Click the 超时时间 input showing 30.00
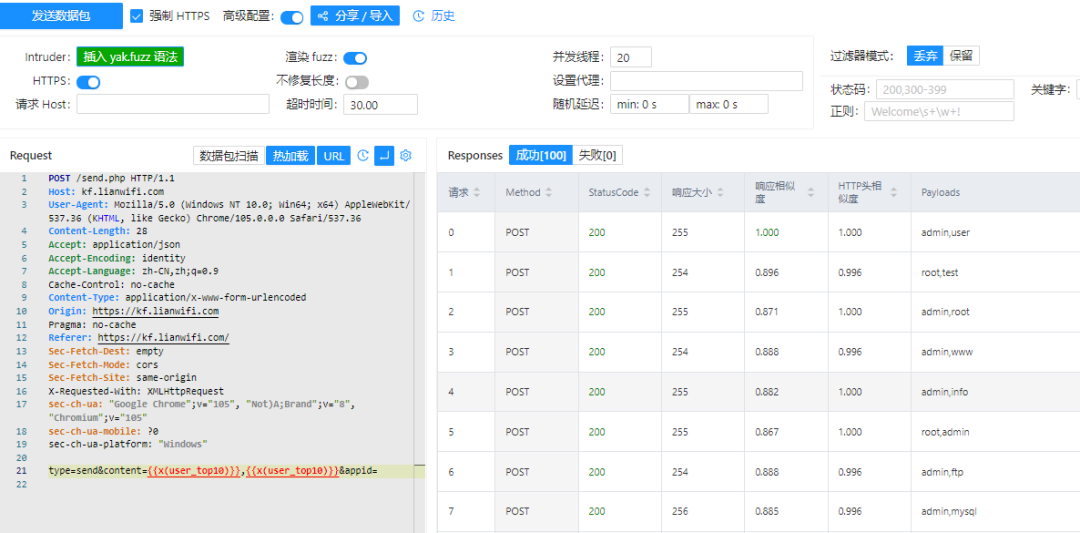The image size is (1080, 533). (x=381, y=104)
